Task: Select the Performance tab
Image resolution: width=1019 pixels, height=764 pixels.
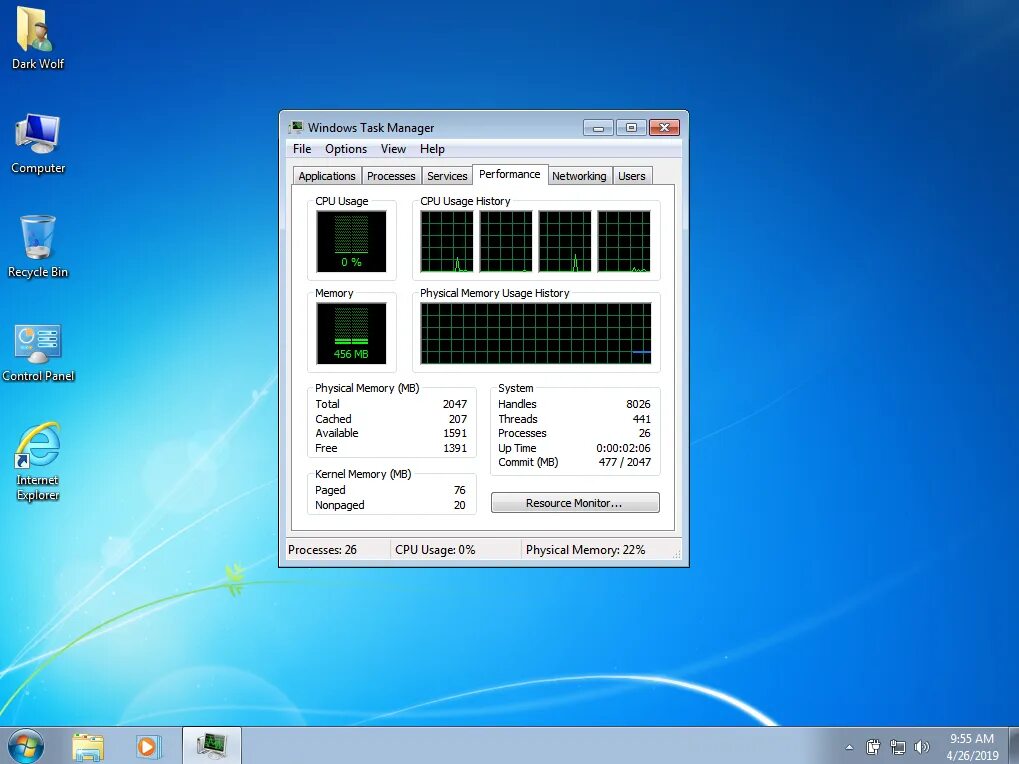Action: click(x=510, y=174)
